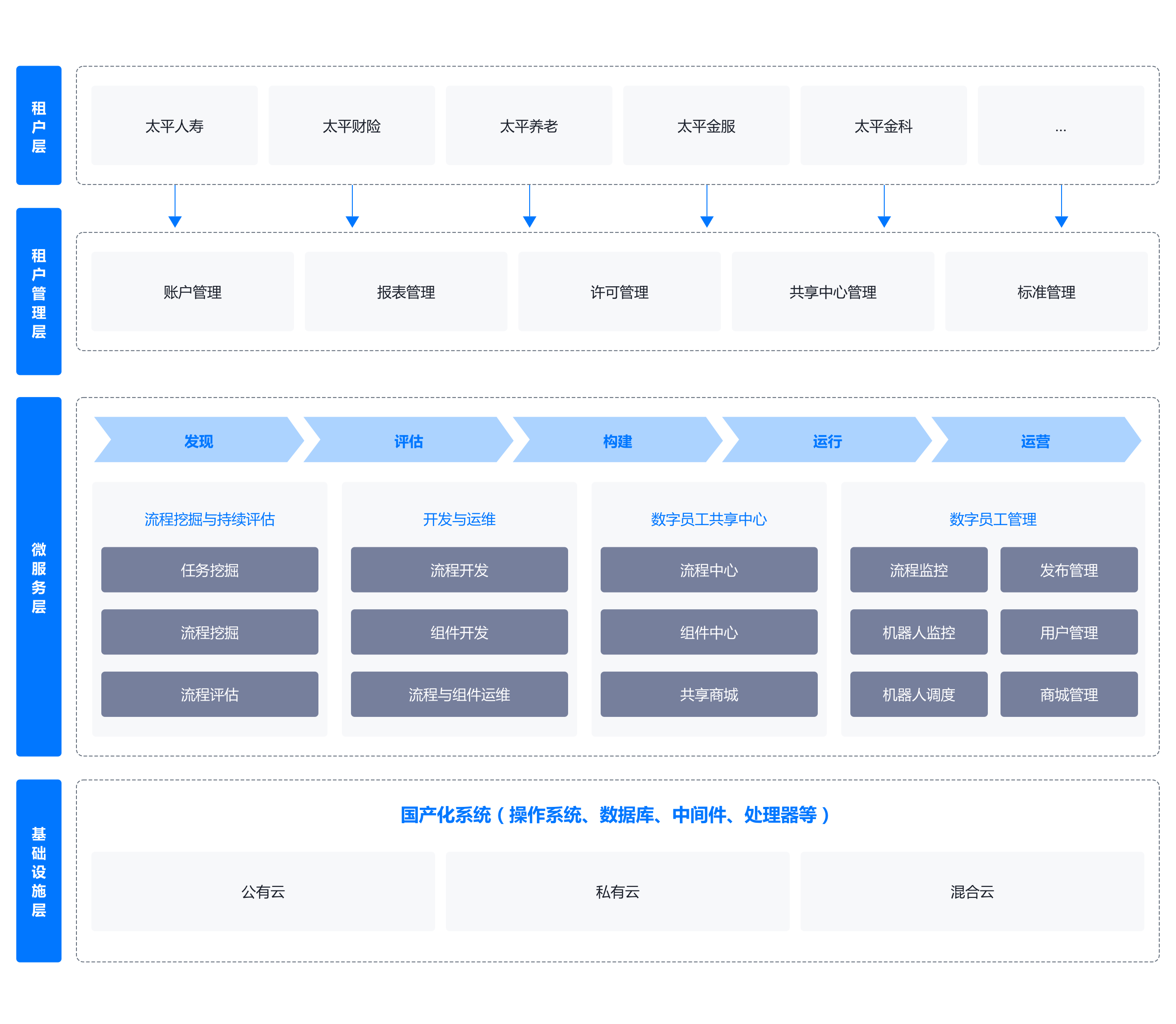Viewport: 1176px width, 1024px height.
Task: Select the 机器人调度 block
Action: tap(919, 694)
